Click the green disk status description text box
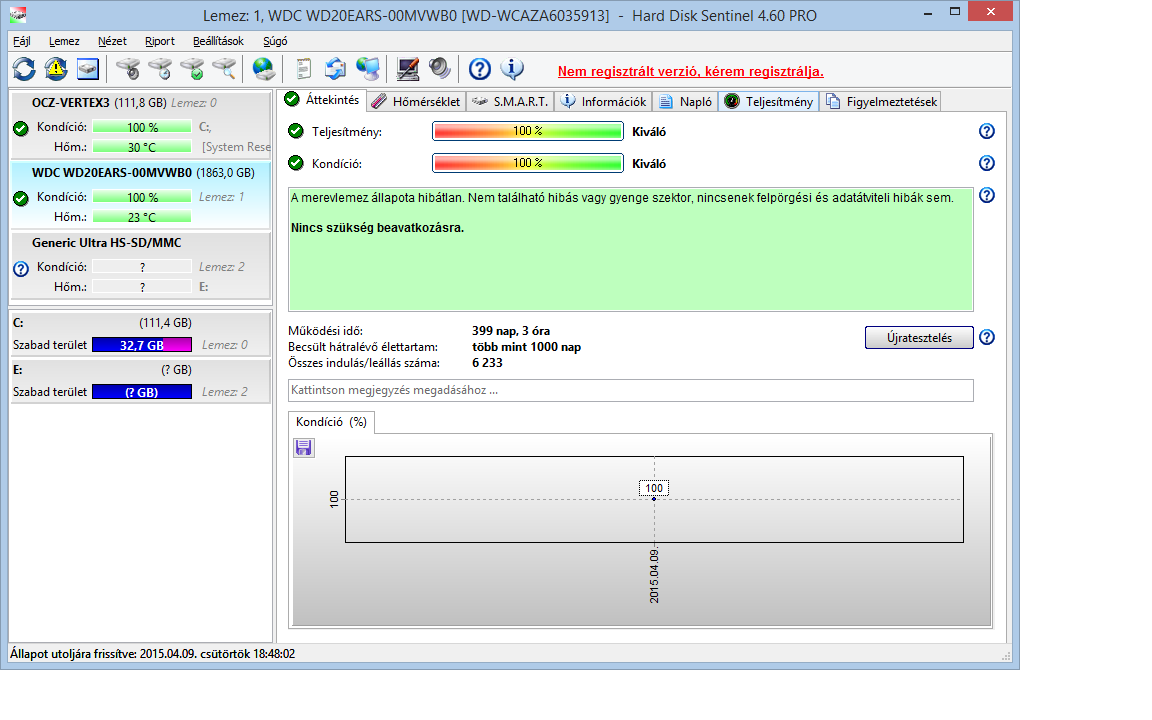 (630, 249)
